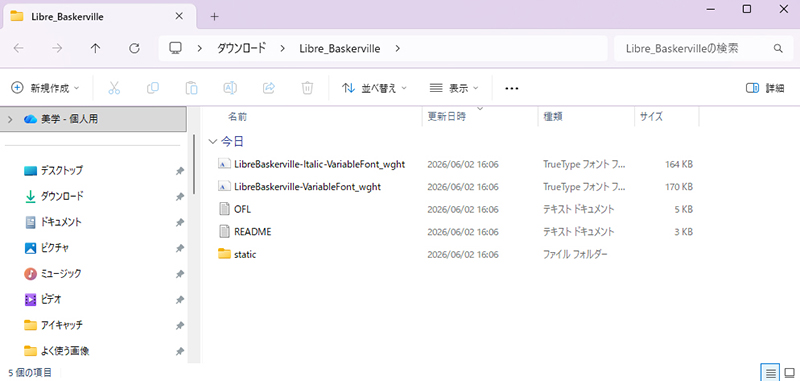800x381 pixels.
Task: Open ドキュメント in the sidebar
Action: pos(61,222)
